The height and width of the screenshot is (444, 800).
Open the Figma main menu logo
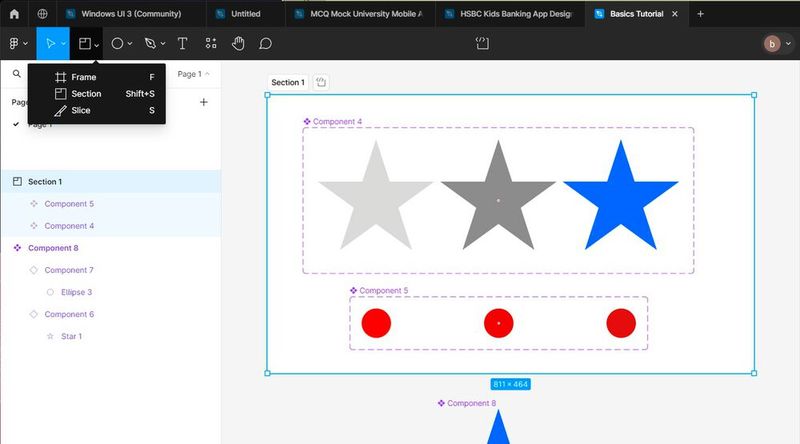[x=14, y=44]
